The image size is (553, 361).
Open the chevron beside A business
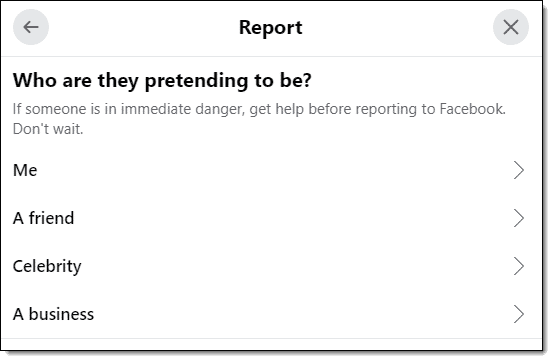(518, 314)
